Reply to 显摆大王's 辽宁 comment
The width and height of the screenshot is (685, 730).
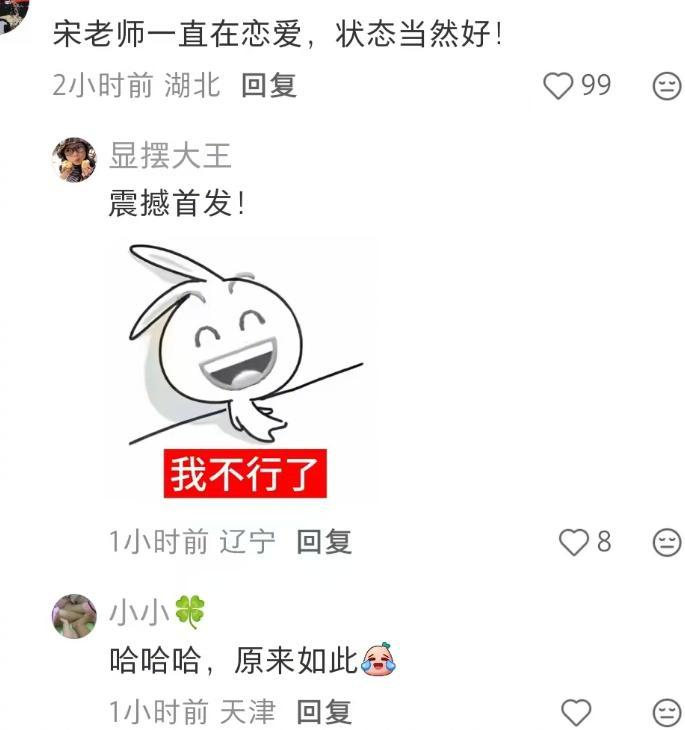click(x=324, y=542)
